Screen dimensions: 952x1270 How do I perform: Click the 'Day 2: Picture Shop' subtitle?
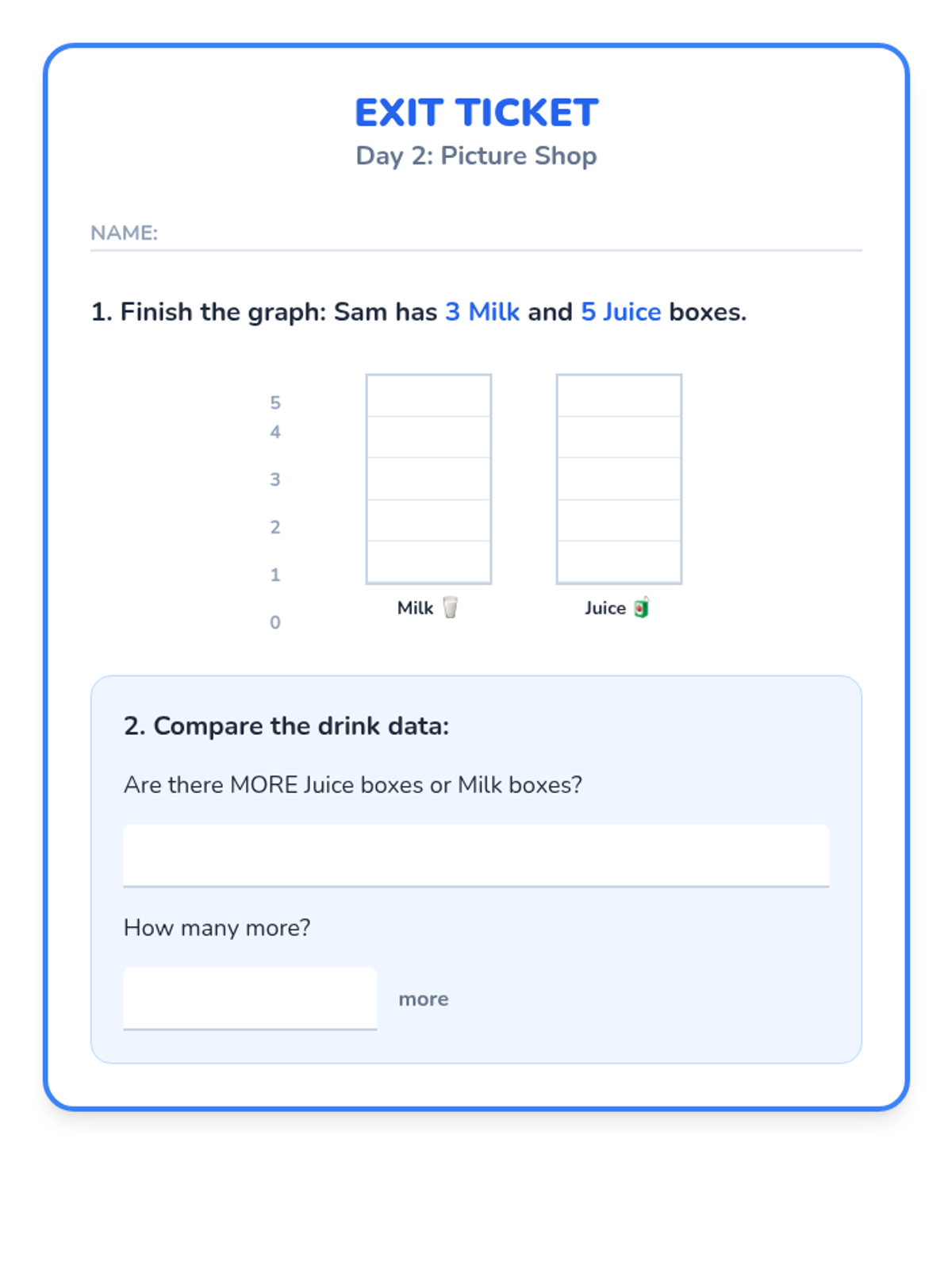pyautogui.click(x=476, y=156)
